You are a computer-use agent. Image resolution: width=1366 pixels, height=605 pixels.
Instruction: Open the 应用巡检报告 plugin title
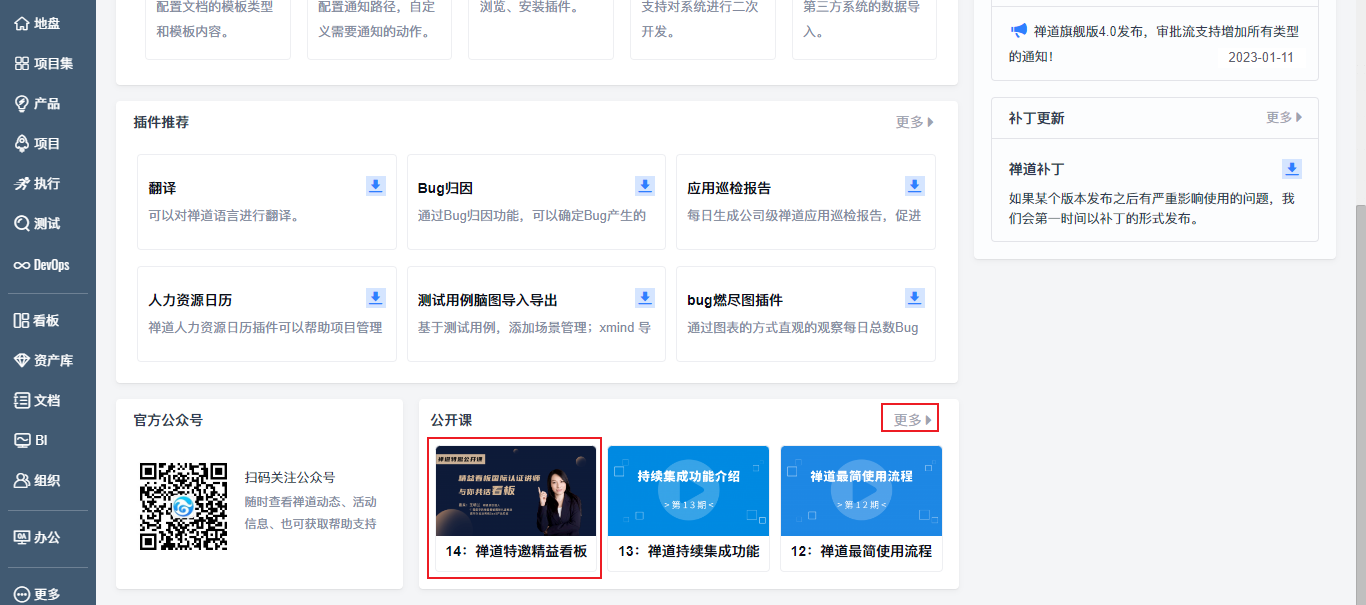(x=729, y=188)
